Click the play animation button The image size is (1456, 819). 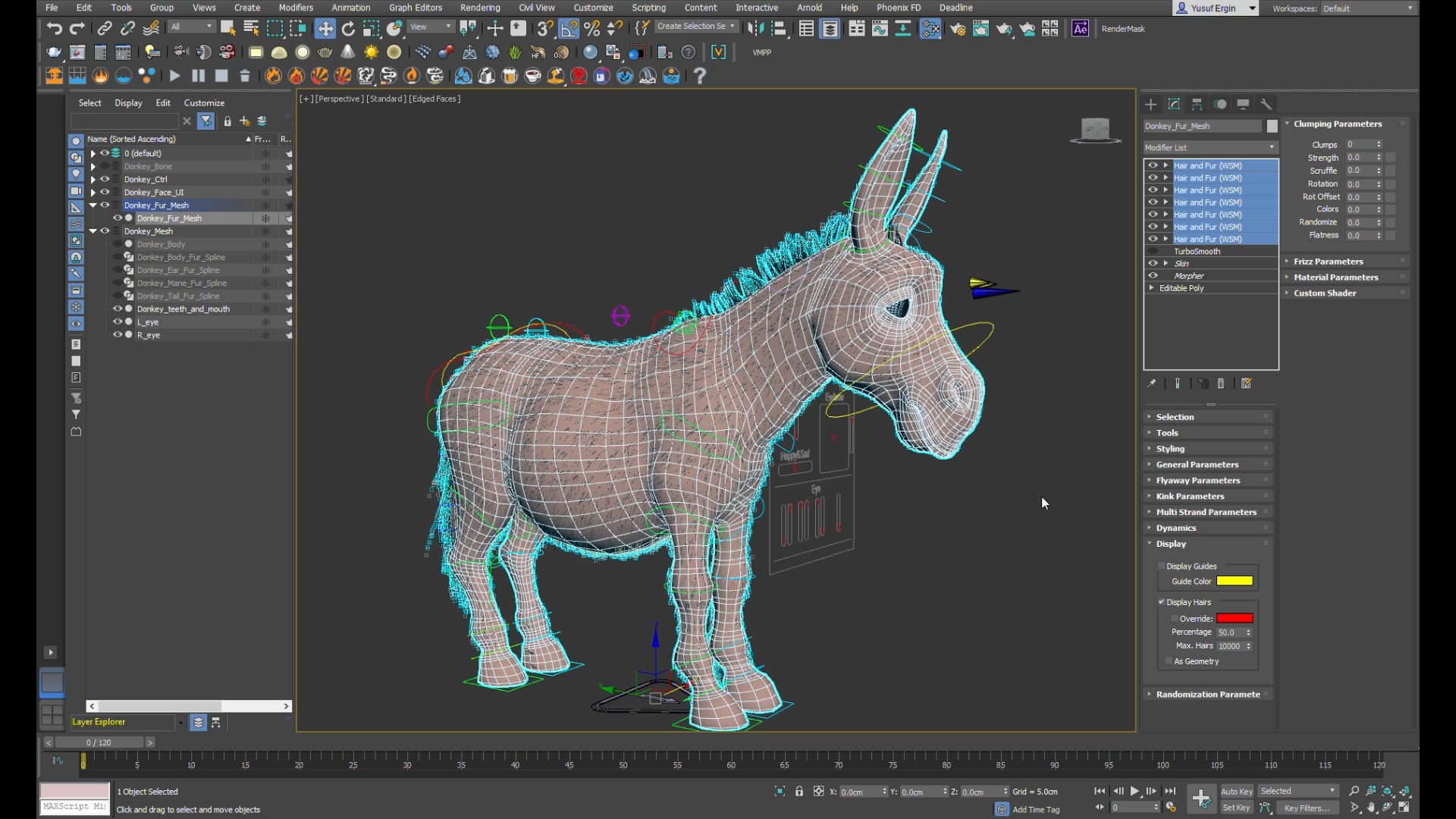(1135, 791)
